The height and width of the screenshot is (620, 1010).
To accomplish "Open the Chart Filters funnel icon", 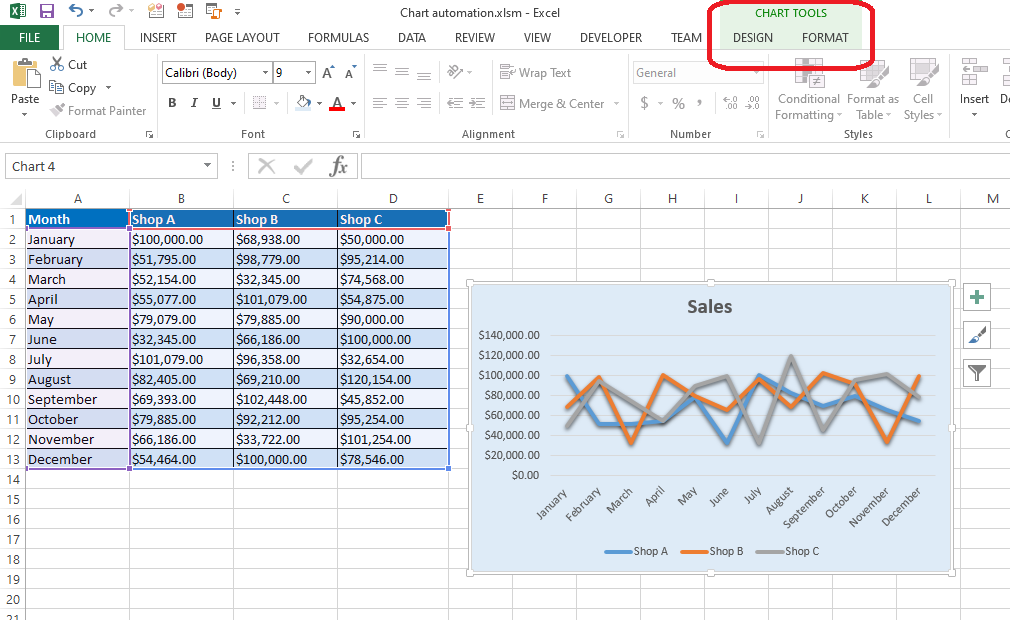I will pos(976,373).
